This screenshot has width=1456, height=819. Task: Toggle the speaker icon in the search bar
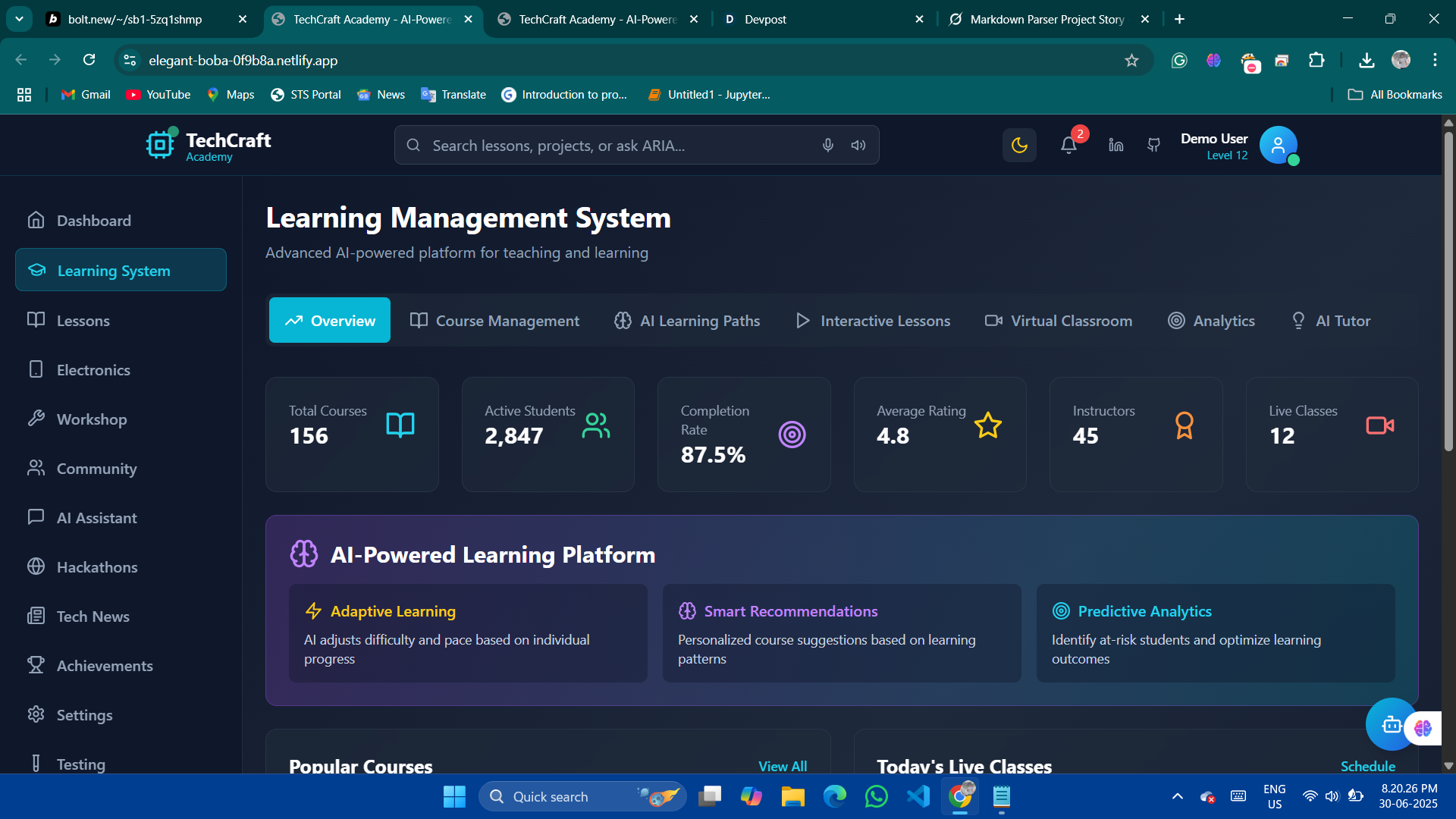pyautogui.click(x=858, y=145)
